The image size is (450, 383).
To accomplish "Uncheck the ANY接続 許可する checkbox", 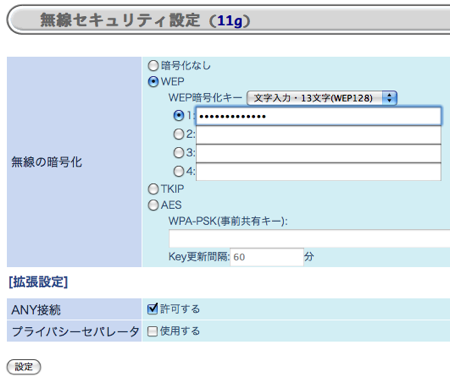I will 152,309.
